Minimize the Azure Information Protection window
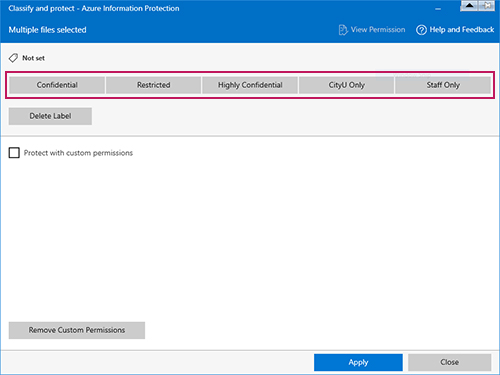This screenshot has width=500, height=375. pos(438,9)
